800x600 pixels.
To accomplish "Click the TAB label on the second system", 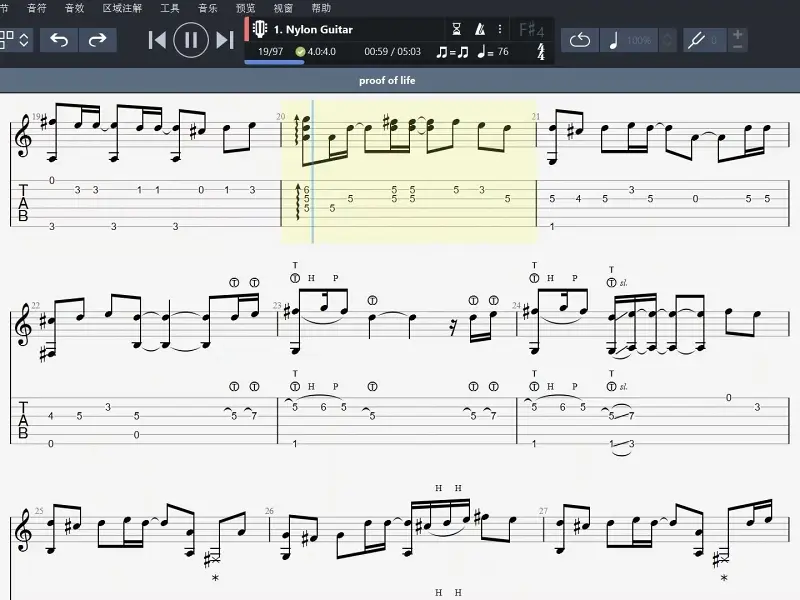I will pyautogui.click(x=23, y=420).
